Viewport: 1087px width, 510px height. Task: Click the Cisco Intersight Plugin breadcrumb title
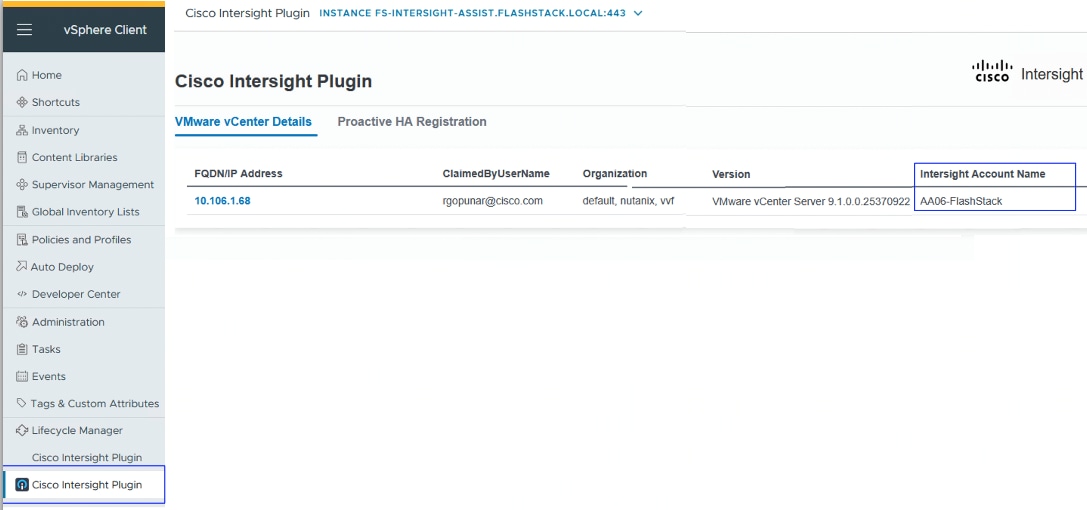[247, 13]
